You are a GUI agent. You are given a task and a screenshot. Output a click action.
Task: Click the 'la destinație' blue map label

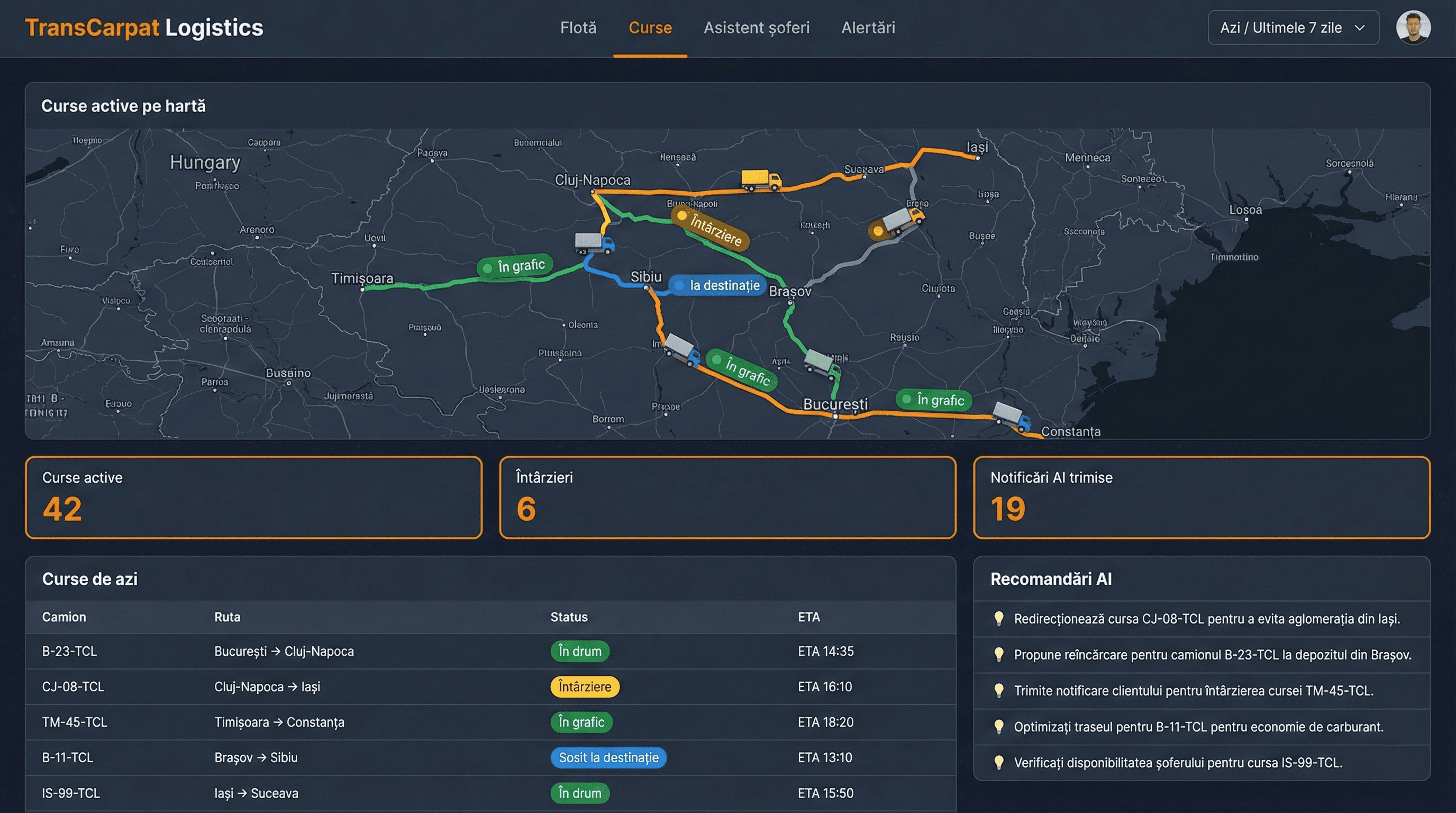click(x=718, y=285)
